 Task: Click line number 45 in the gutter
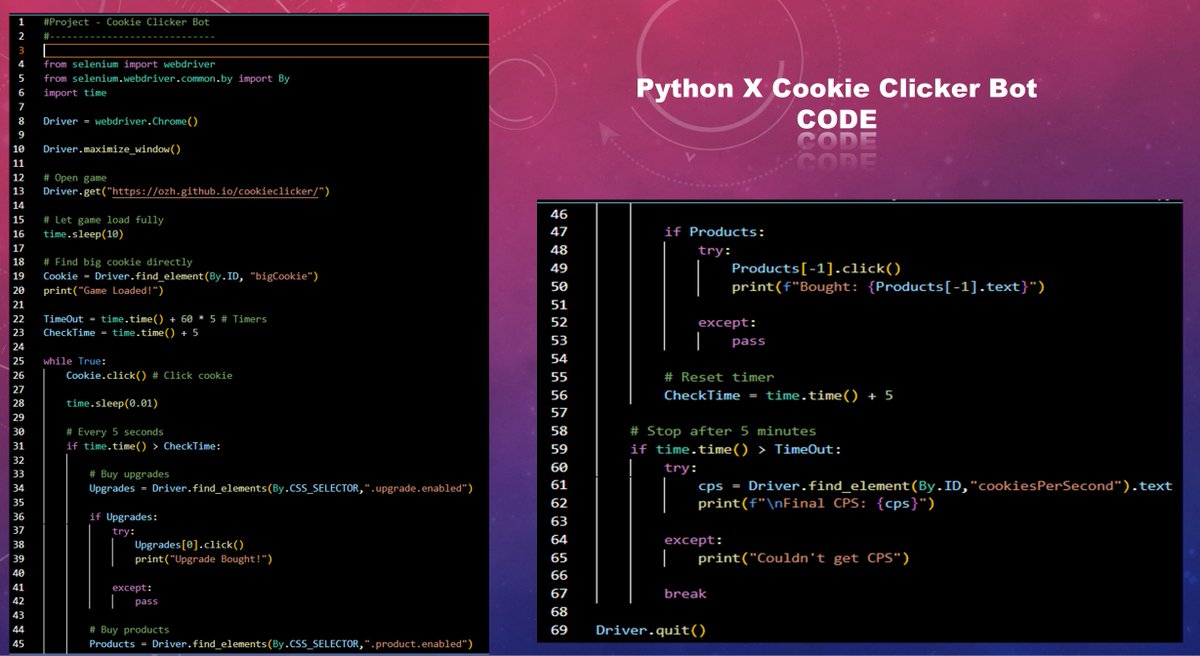click(x=19, y=644)
